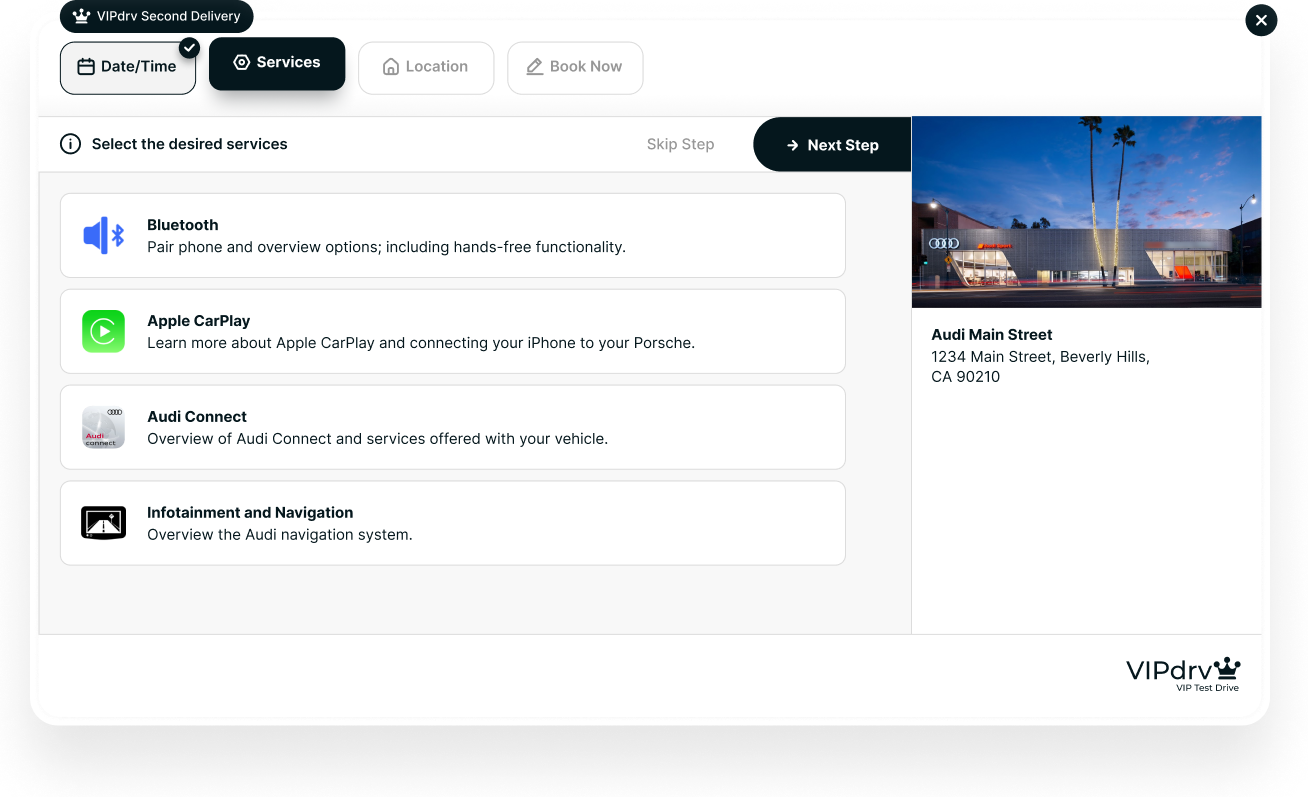The width and height of the screenshot is (1308, 797).
Task: Click the Overview the Audi navigation system description
Action: [280, 535]
